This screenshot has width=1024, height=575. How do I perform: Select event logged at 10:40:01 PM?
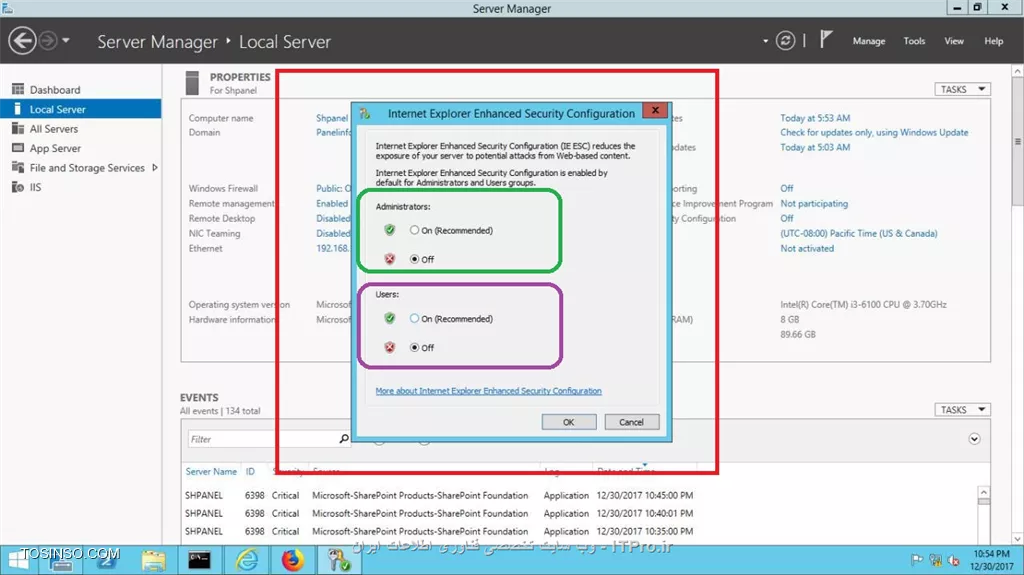[439, 514]
